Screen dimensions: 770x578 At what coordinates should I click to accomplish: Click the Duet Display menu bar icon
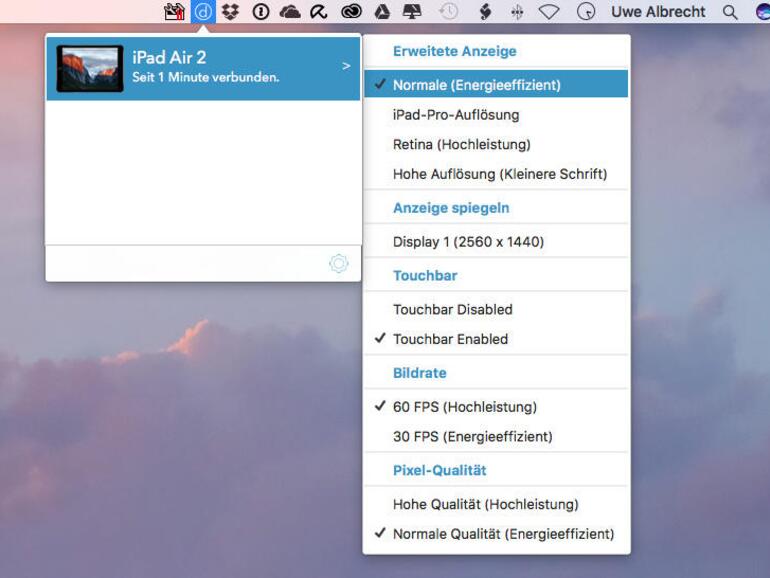pyautogui.click(x=203, y=11)
